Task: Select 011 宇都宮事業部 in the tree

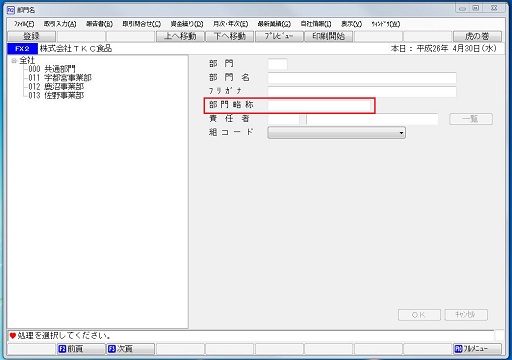Action: click(60, 78)
